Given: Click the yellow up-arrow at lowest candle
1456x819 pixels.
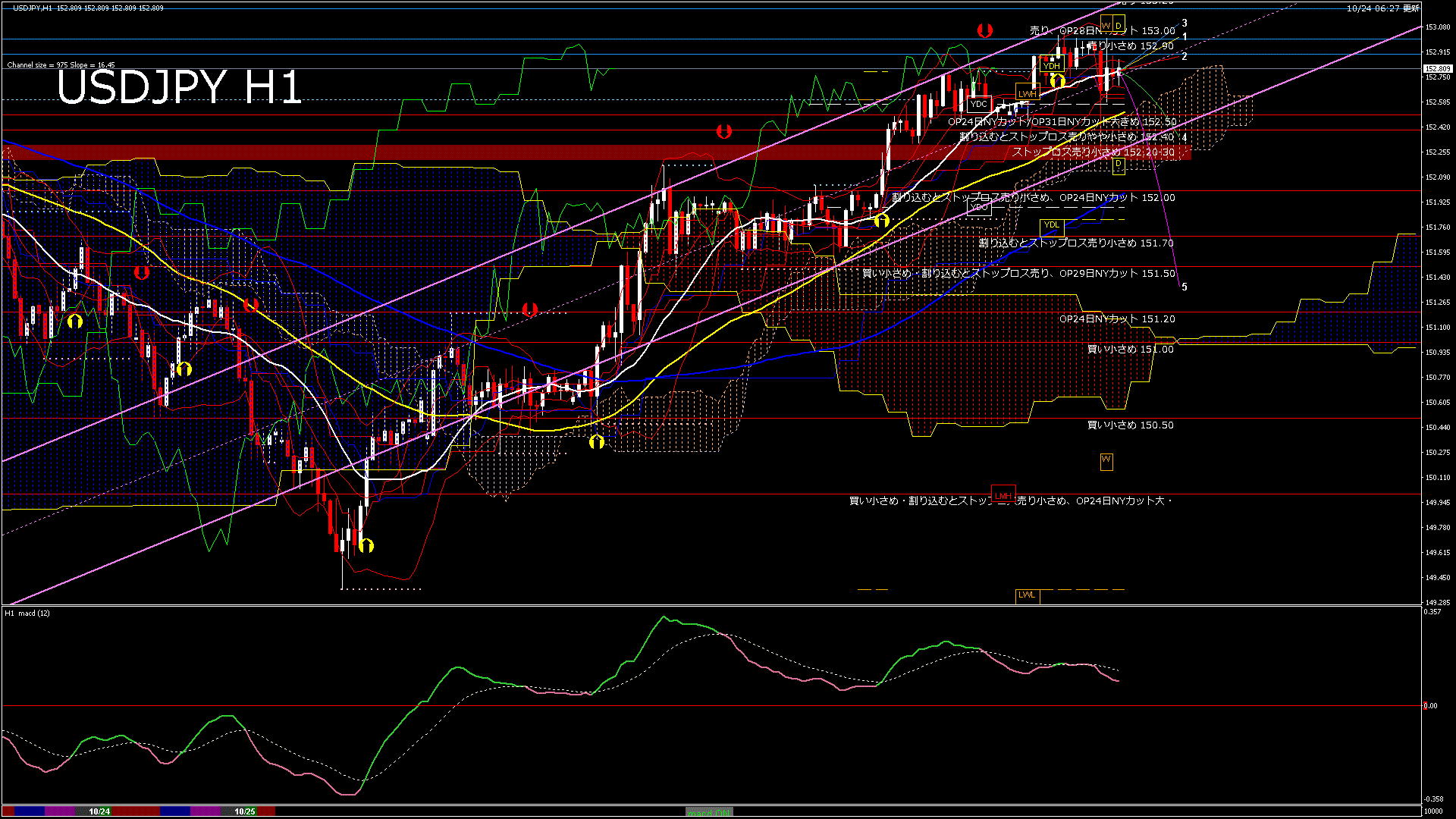Looking at the screenshot, I should point(366,545).
